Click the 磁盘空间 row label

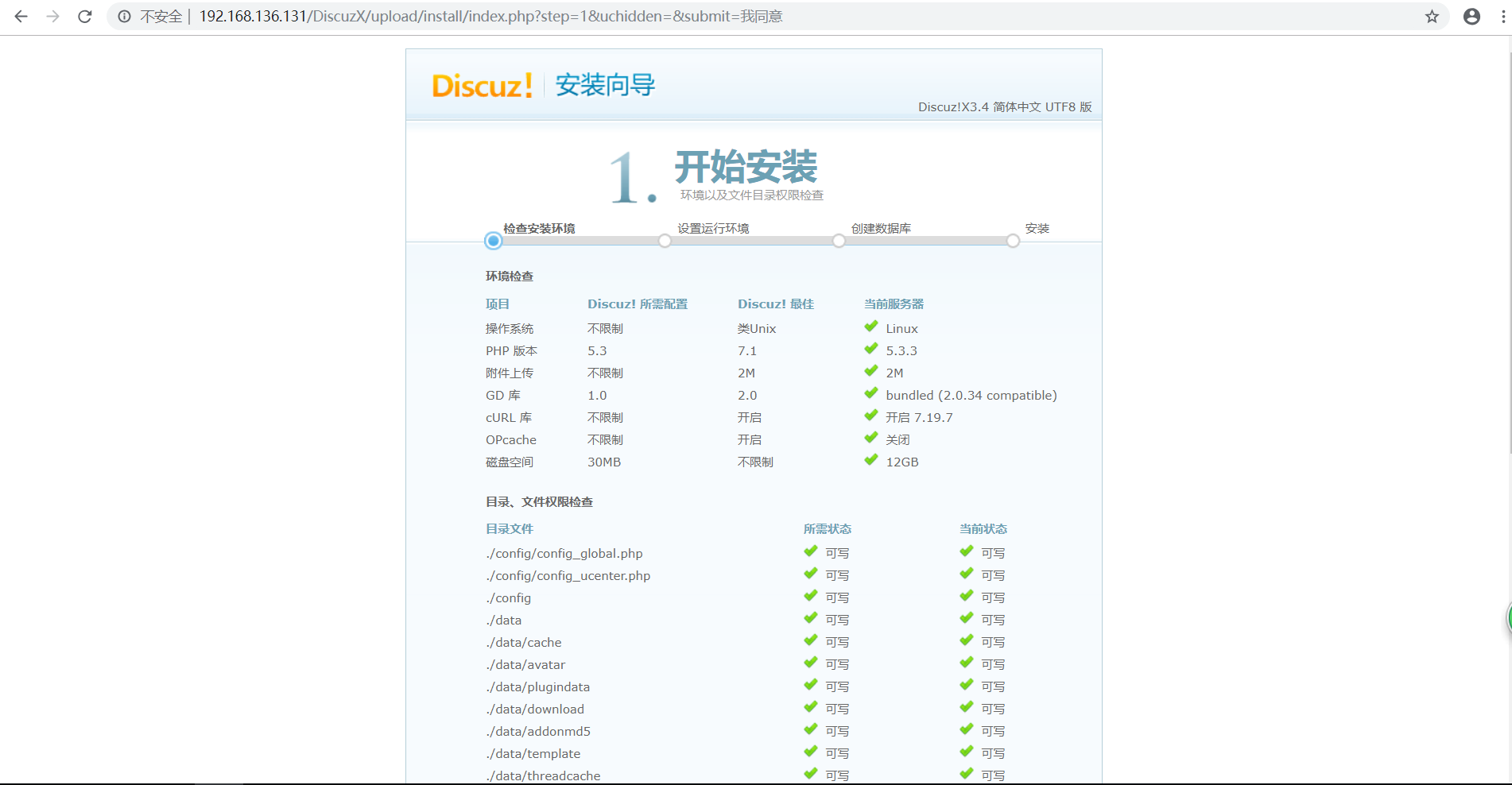point(510,462)
